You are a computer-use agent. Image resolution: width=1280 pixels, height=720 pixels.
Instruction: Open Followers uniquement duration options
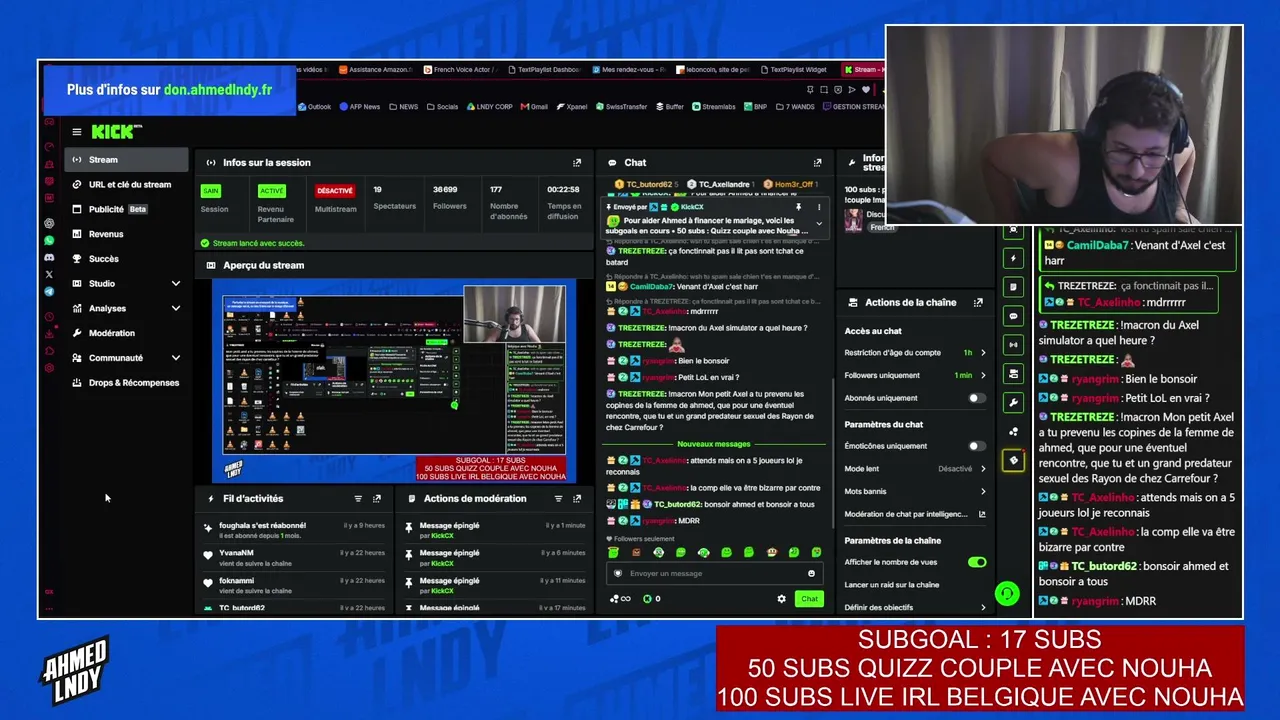(915, 375)
